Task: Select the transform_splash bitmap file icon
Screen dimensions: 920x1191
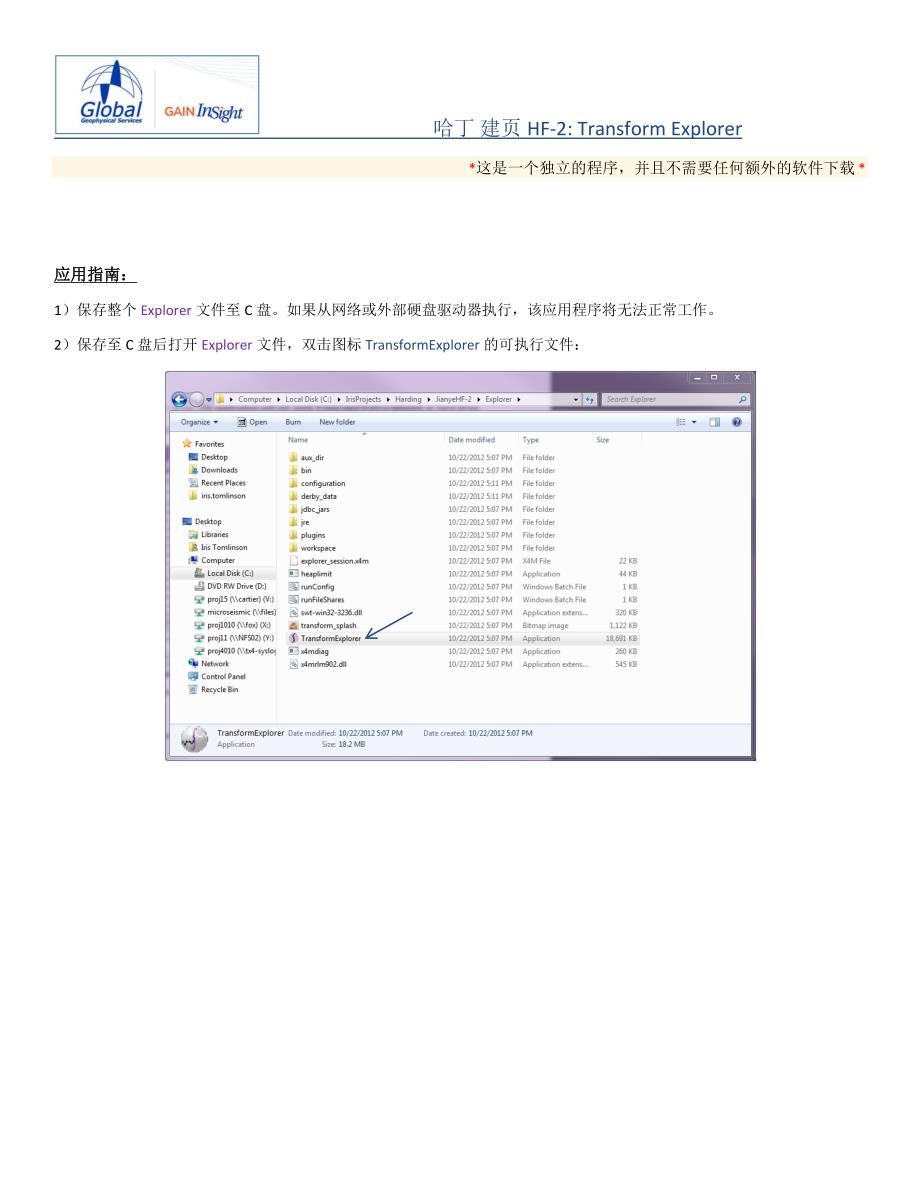Action: (x=294, y=625)
